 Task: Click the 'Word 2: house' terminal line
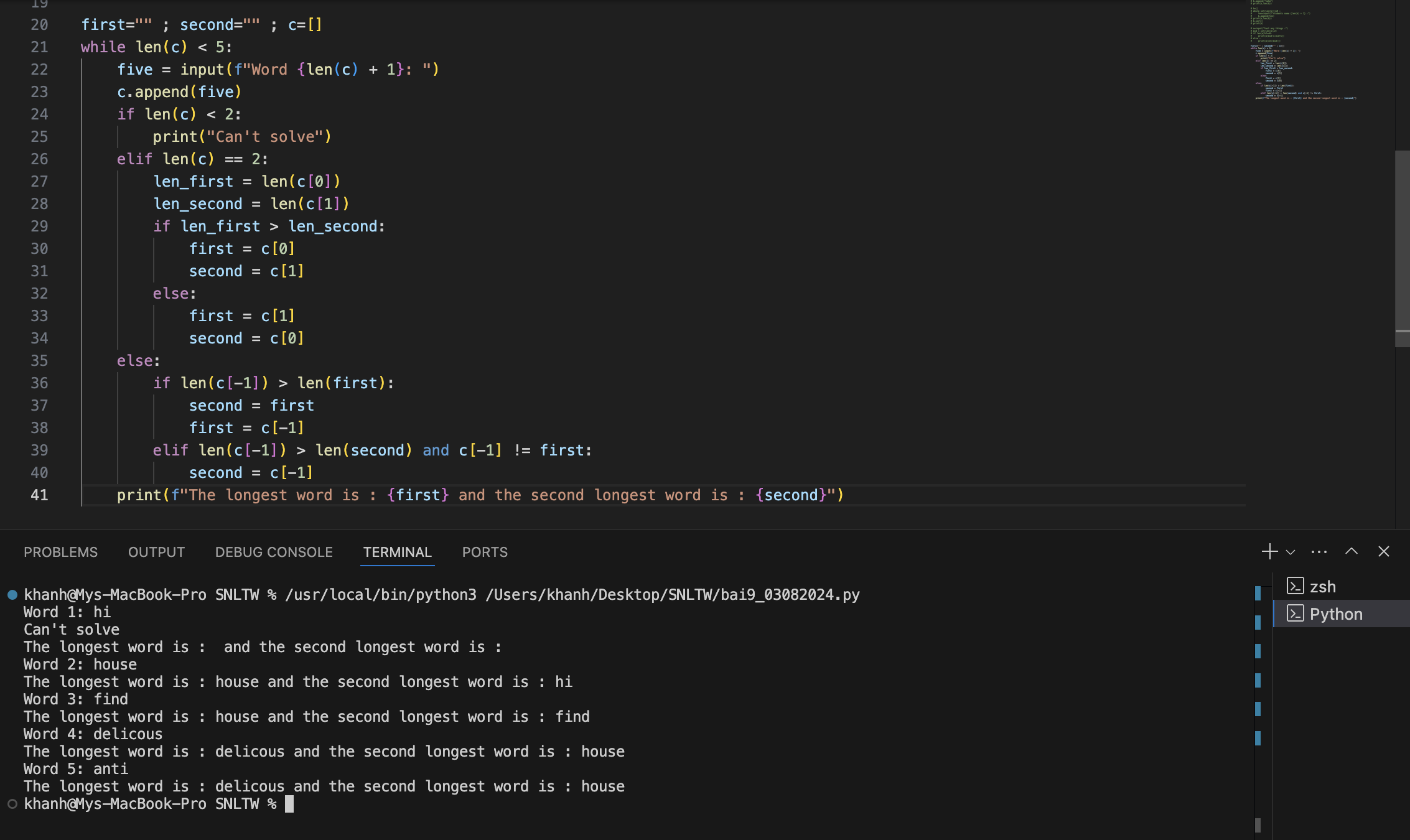click(x=80, y=664)
